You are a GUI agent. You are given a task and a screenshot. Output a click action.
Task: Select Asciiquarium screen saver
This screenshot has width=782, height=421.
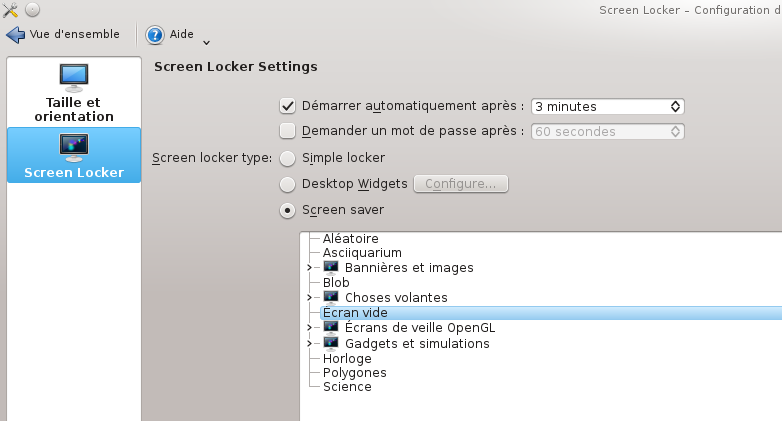(362, 253)
